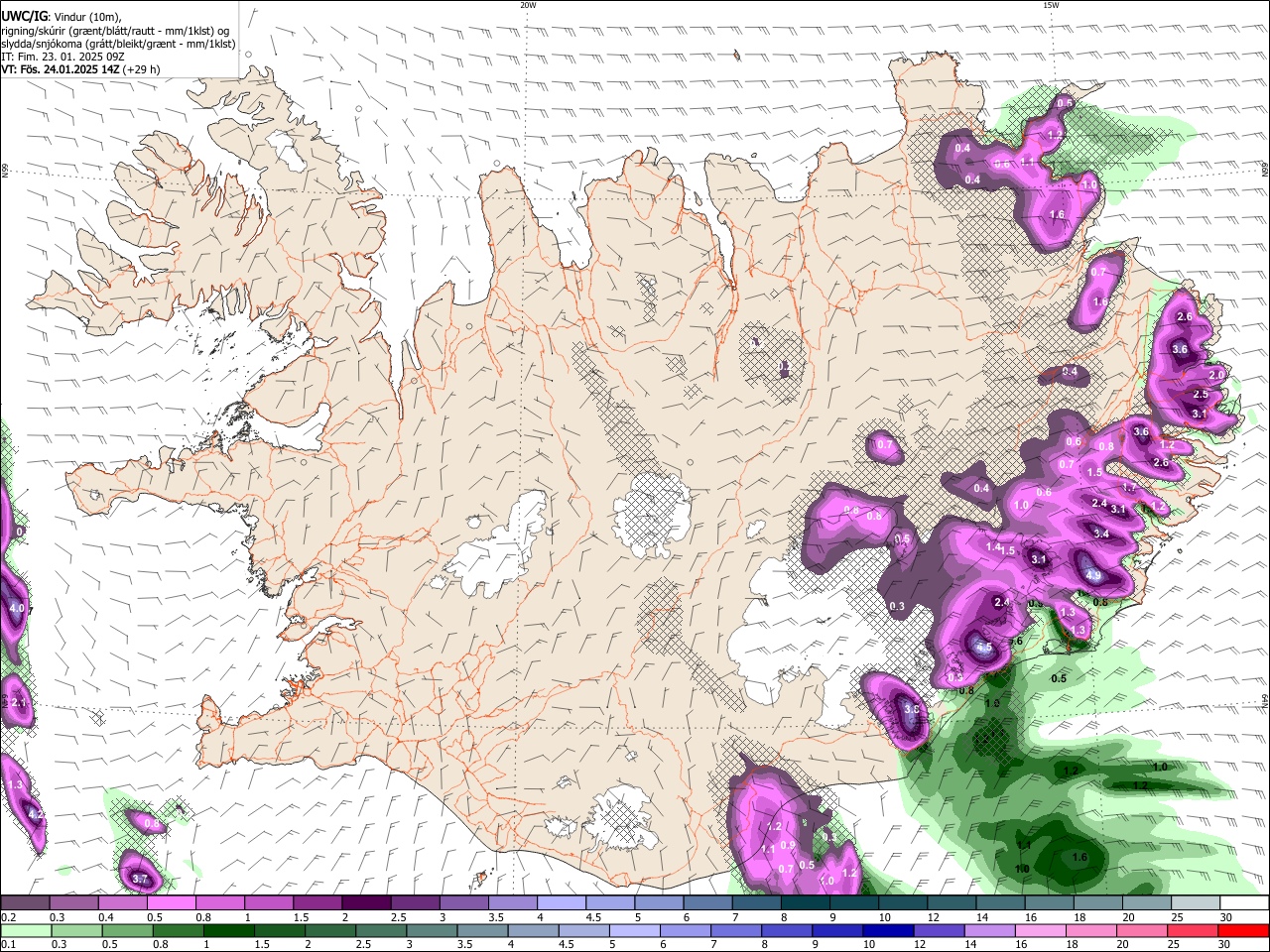1270x952 pixels.
Task: Click the '0.1' tick label of rain legend
Action: coord(8,945)
